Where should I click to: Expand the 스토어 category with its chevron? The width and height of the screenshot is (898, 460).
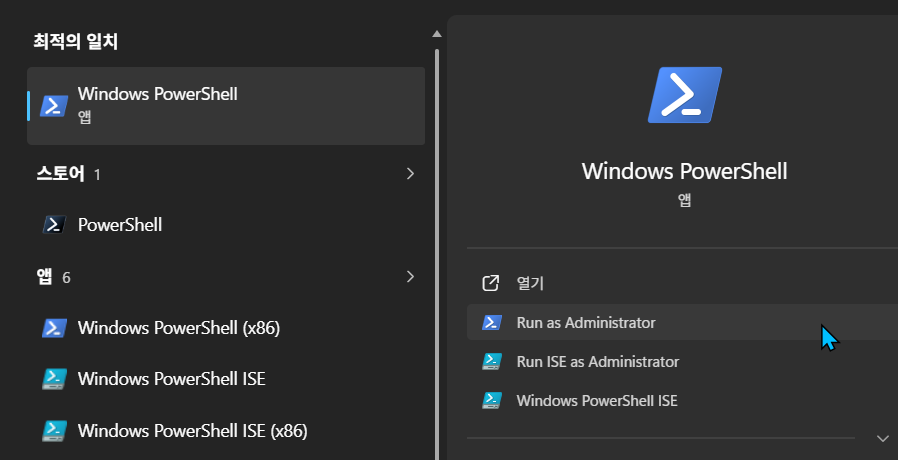pos(410,174)
